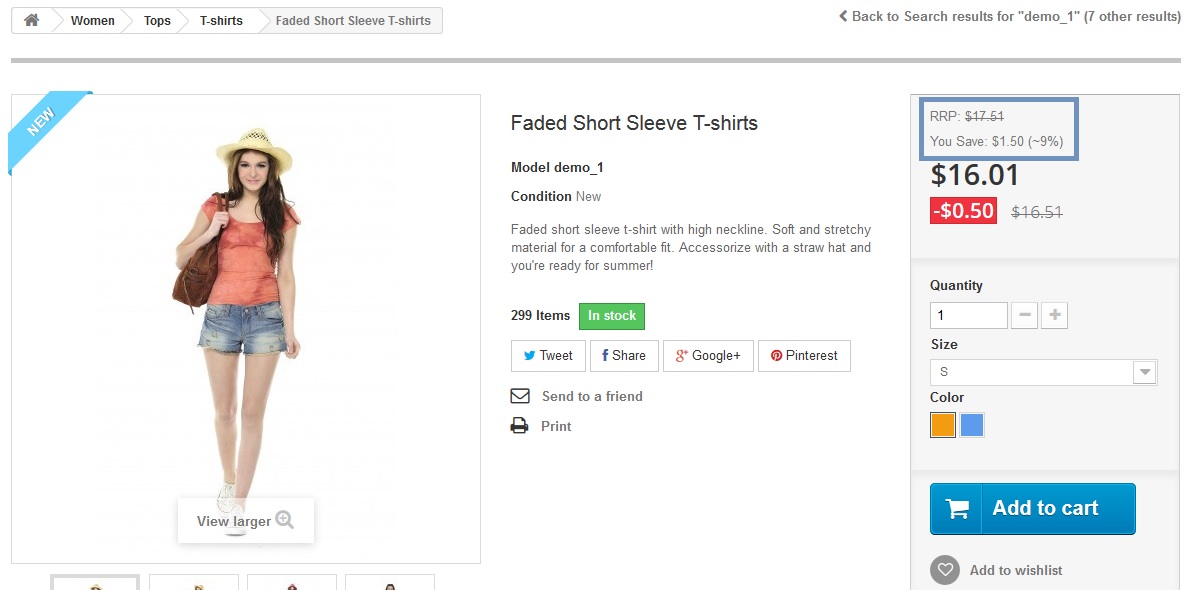The width and height of the screenshot is (1199, 590).
Task: Click the Print printer icon
Action: 520,426
